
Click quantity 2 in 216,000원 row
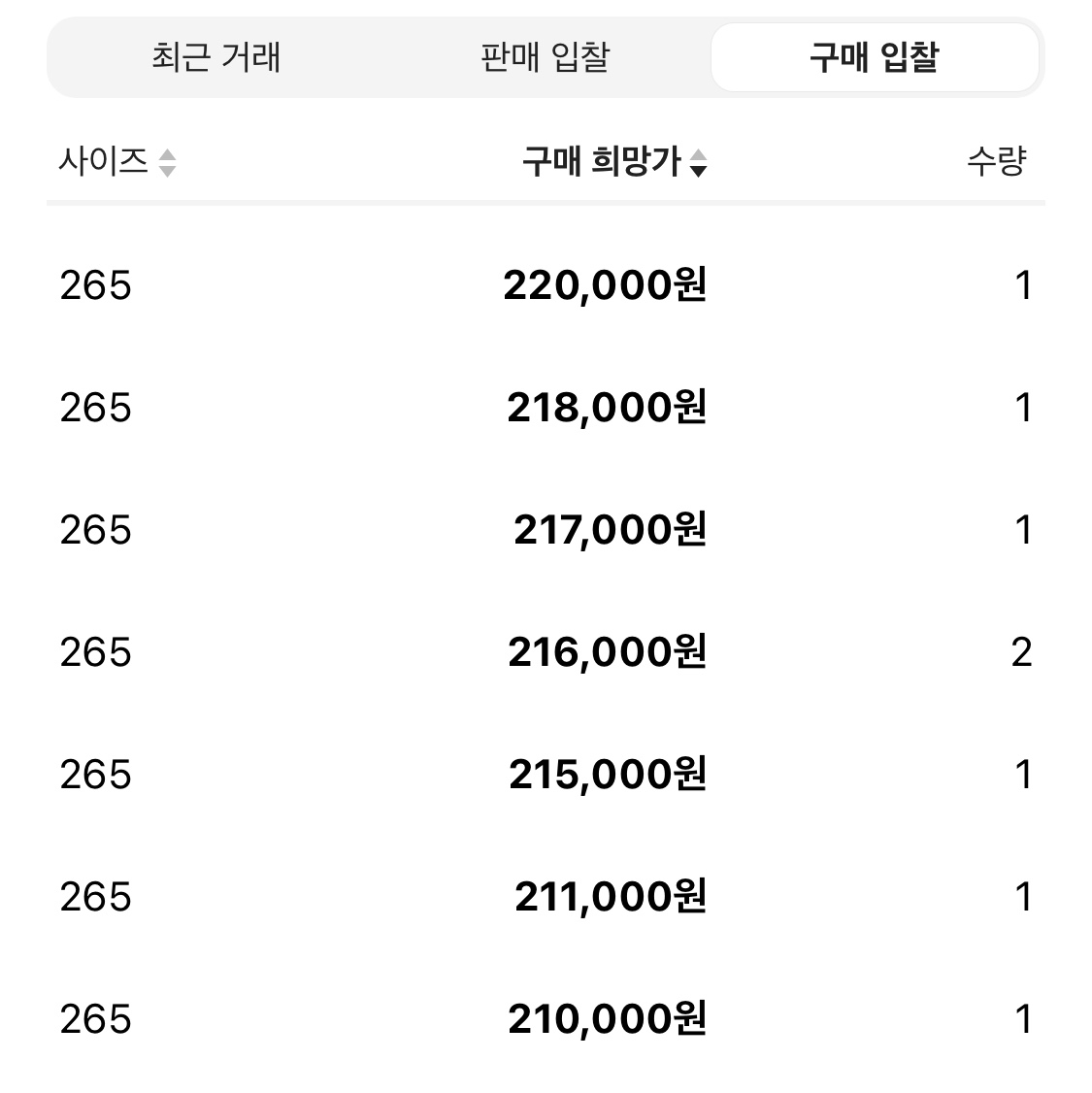point(1021,652)
